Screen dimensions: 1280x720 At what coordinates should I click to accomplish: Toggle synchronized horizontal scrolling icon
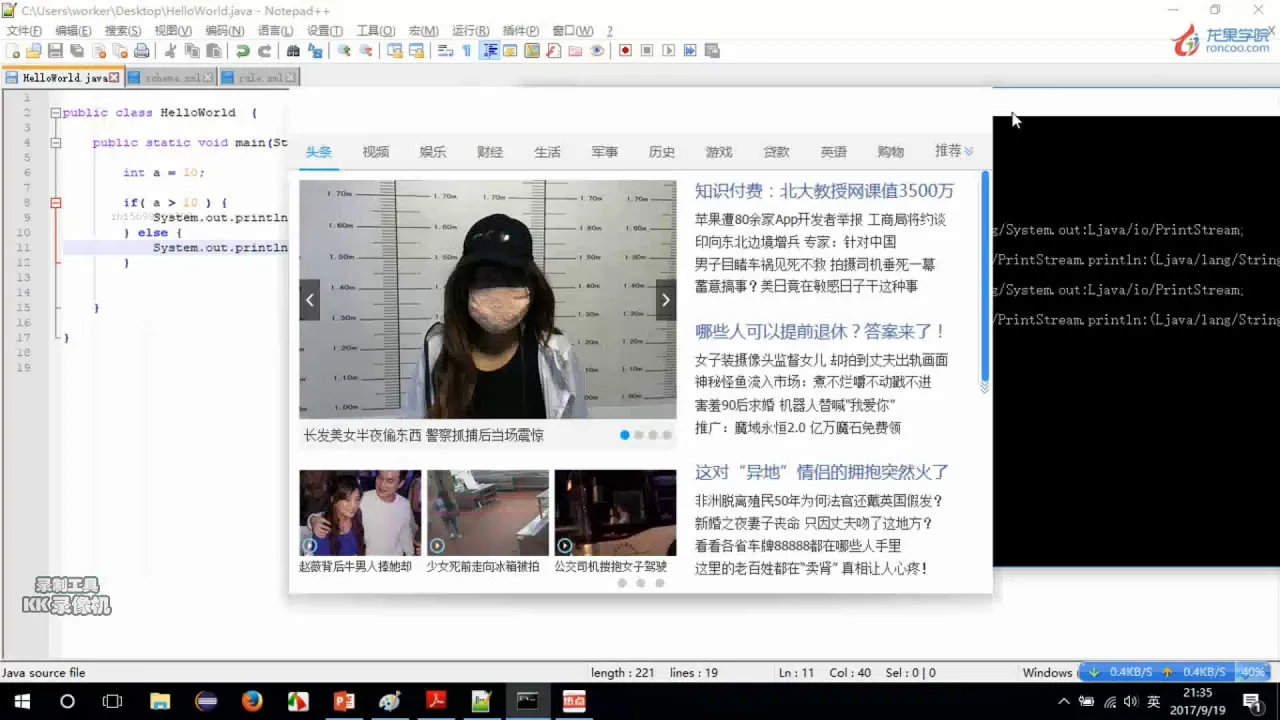(416, 51)
